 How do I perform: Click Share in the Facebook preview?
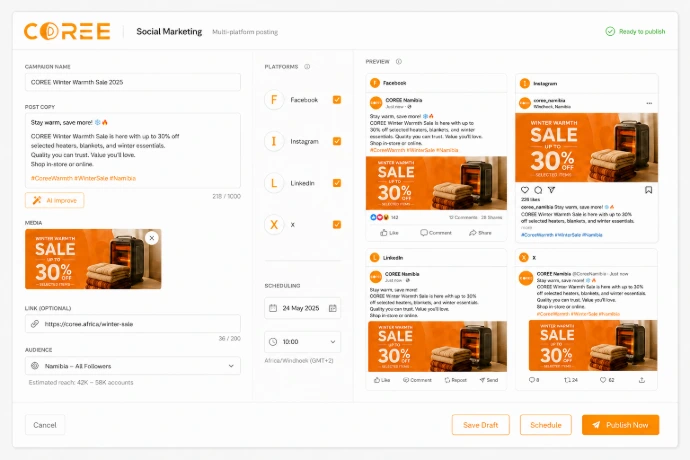coord(480,232)
